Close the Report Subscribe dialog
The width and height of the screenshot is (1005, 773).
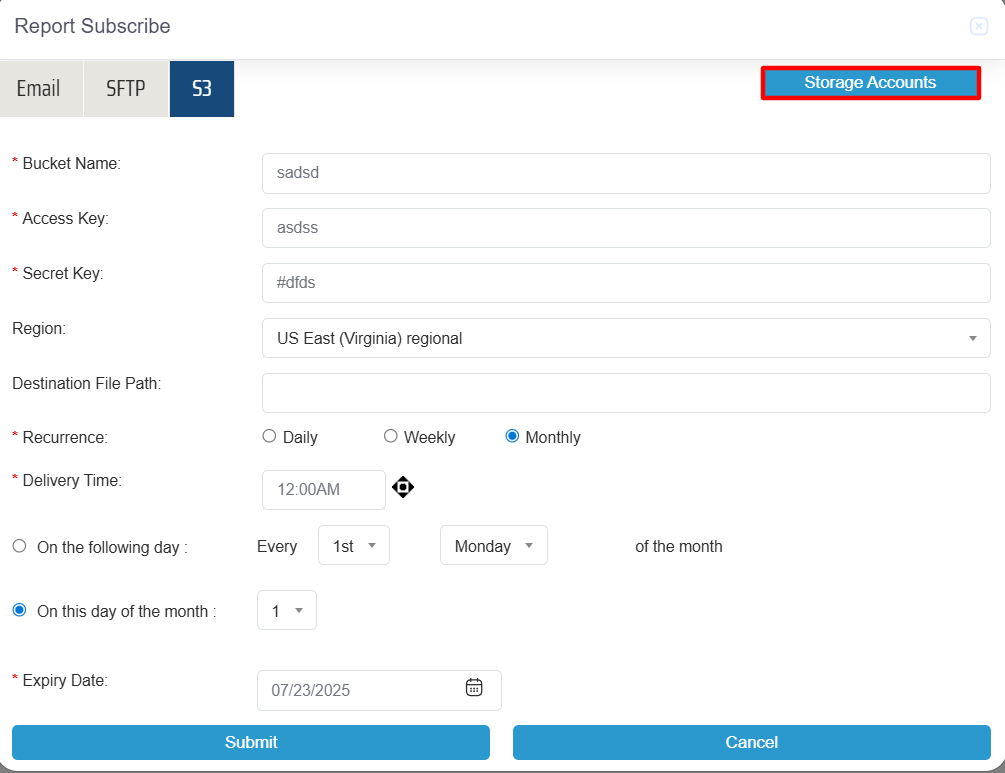[979, 27]
